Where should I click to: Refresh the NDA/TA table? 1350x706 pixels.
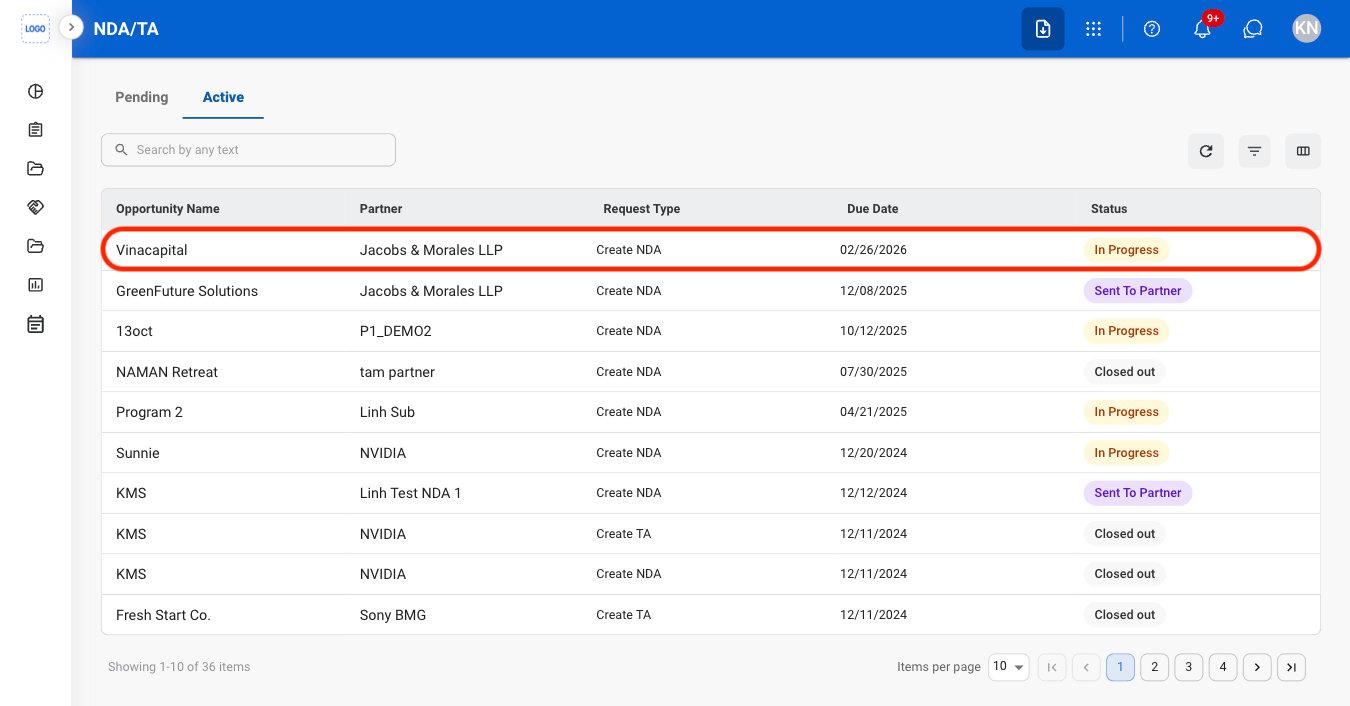click(x=1206, y=151)
